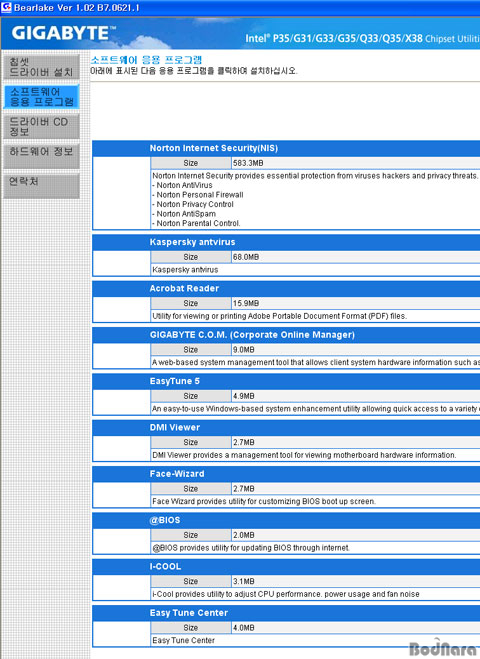The image size is (480, 659).
Task: Click the 9.0MB size value
Action: tap(244, 350)
